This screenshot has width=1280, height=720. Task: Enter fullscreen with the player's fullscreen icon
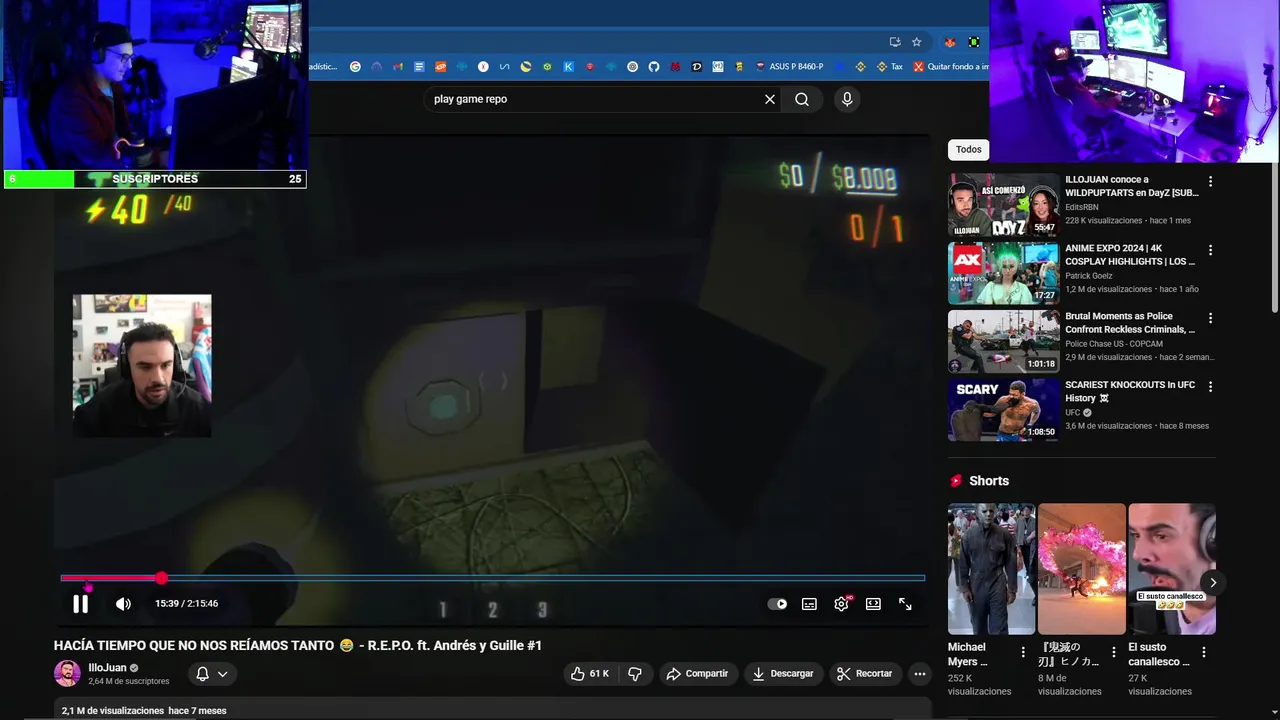pos(905,604)
